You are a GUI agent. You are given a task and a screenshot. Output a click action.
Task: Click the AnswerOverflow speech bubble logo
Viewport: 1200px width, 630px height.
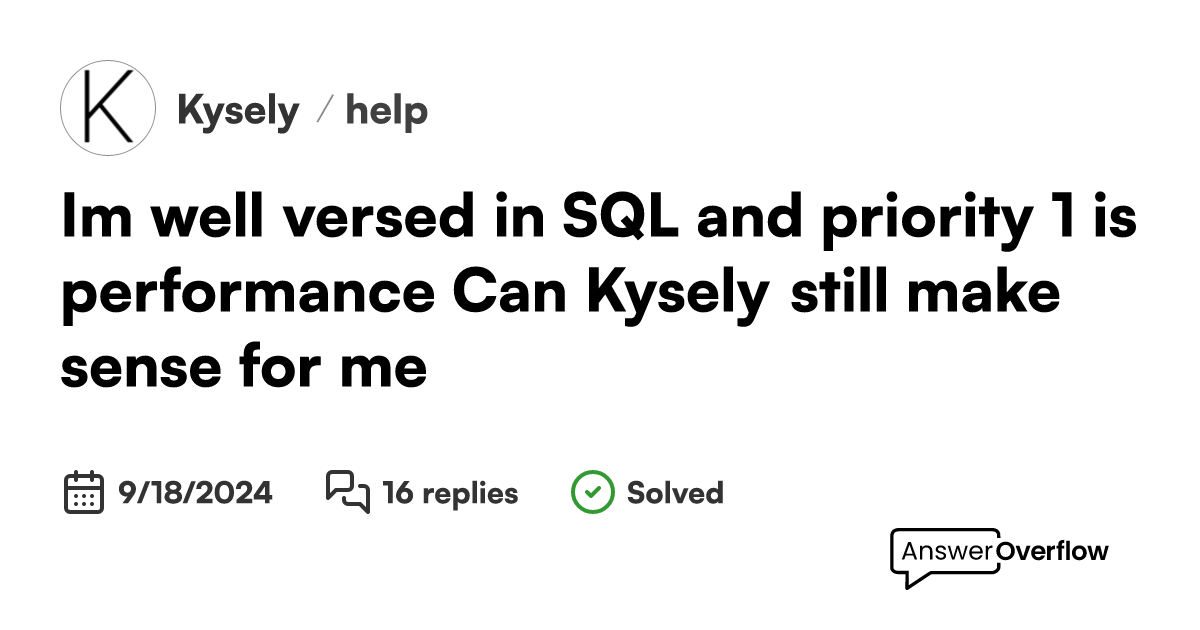point(944,555)
